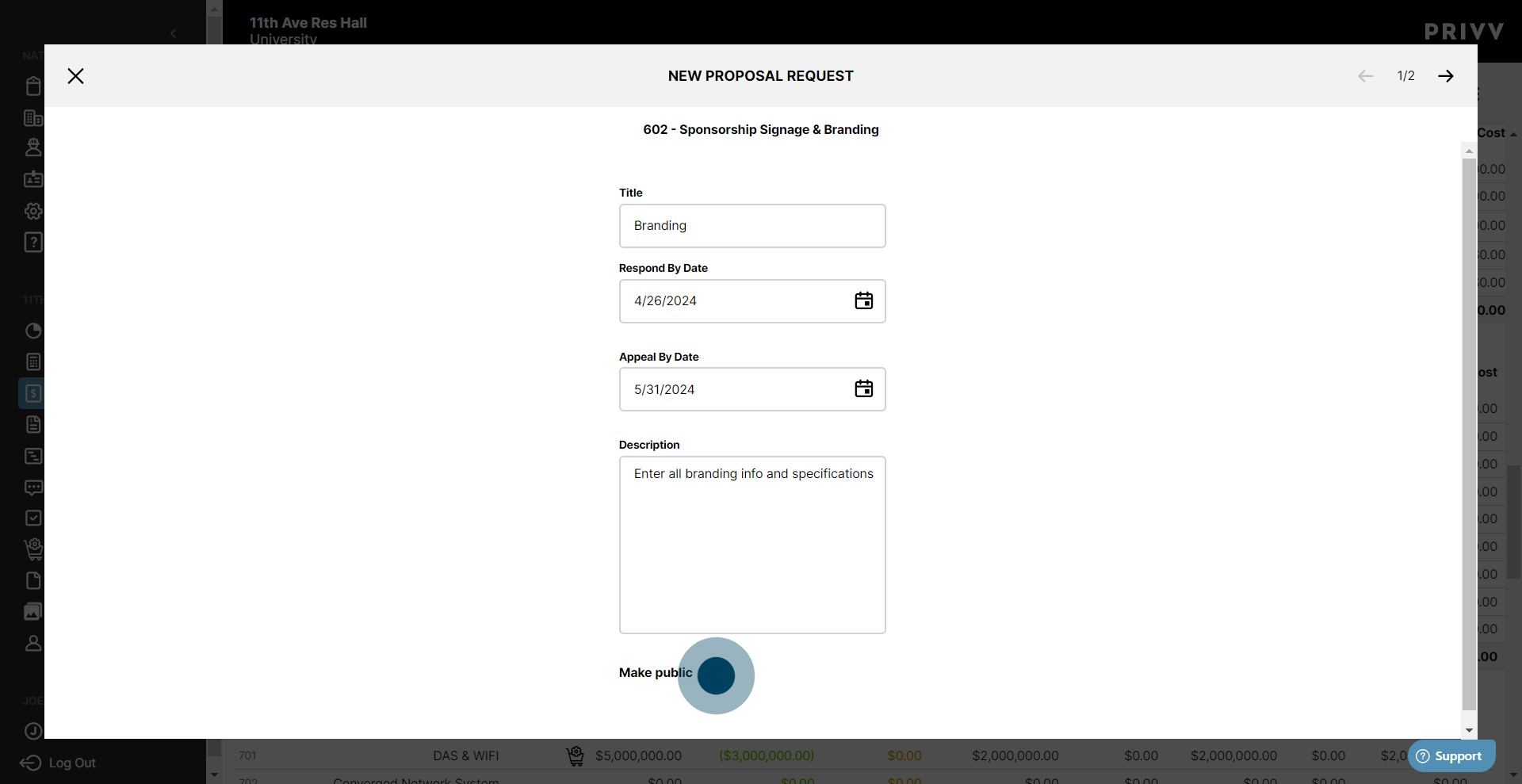Click the 1/2 page indicator
The image size is (1522, 784).
coord(1405,76)
